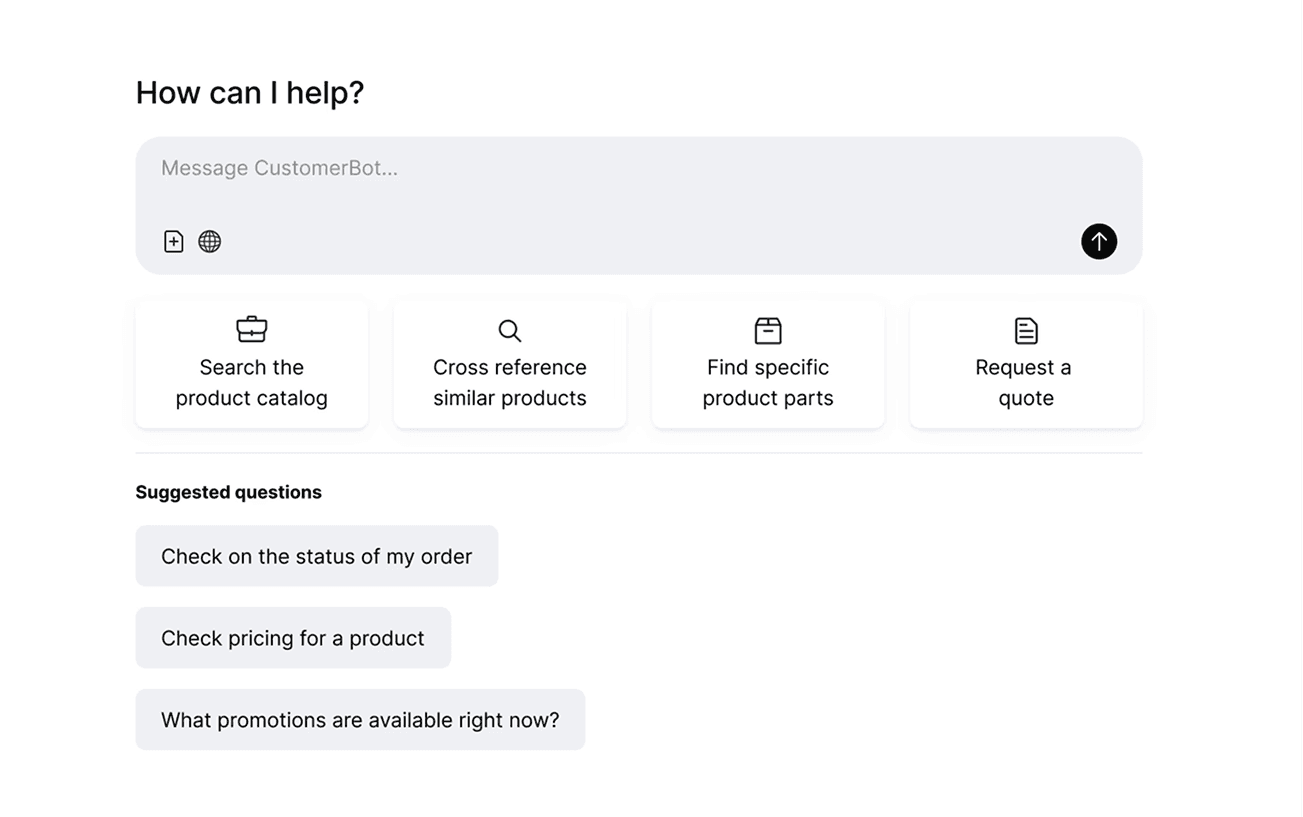Choose 'Cross reference similar products' label
Image resolution: width=1303 pixels, height=817 pixels.
[x=510, y=383]
